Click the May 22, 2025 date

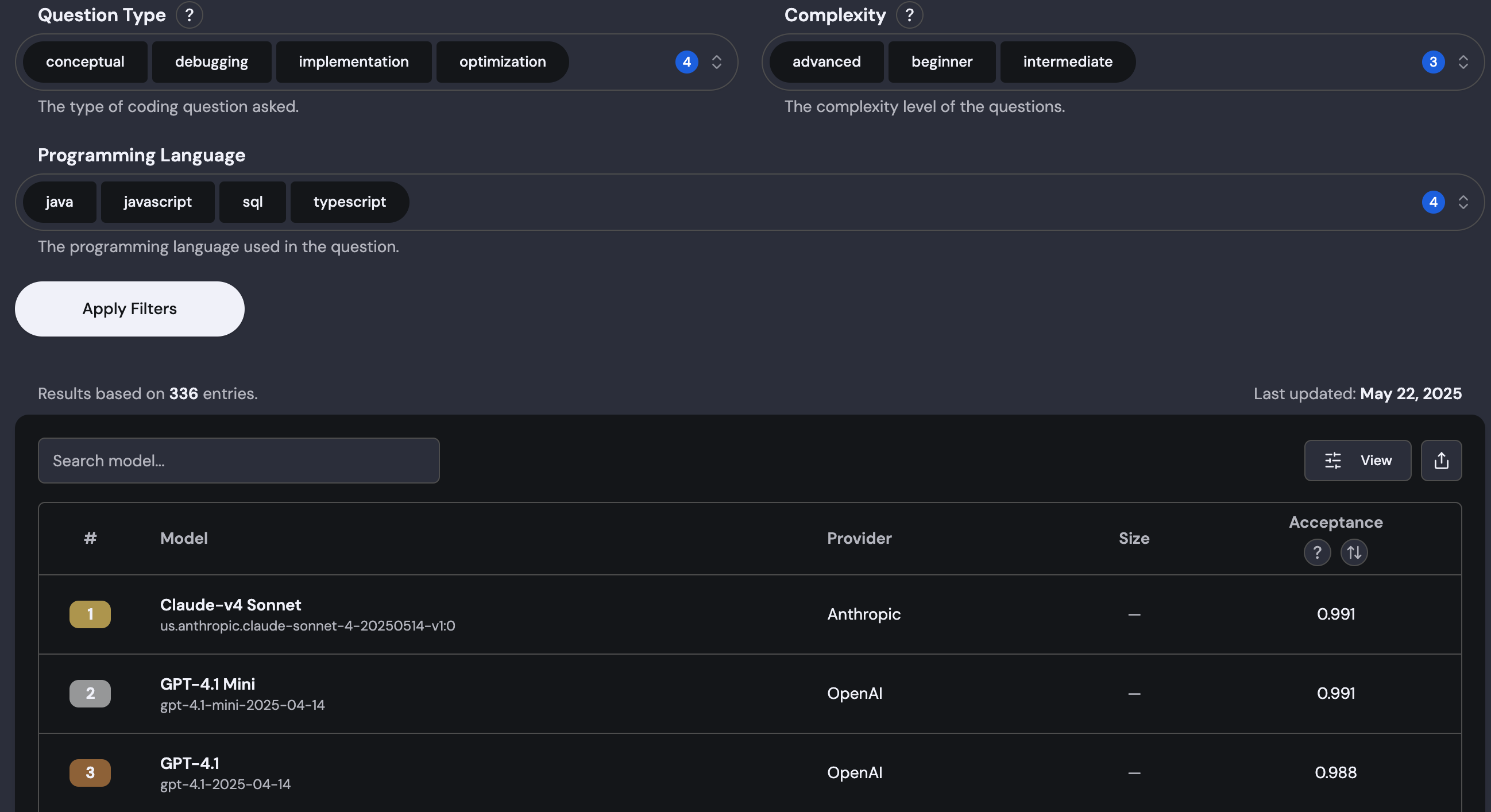pyautogui.click(x=1411, y=393)
